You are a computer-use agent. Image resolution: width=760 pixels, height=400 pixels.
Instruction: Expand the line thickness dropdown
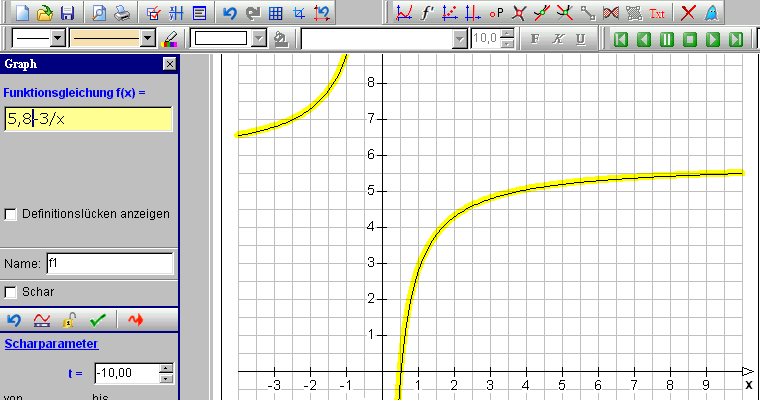tap(149, 39)
